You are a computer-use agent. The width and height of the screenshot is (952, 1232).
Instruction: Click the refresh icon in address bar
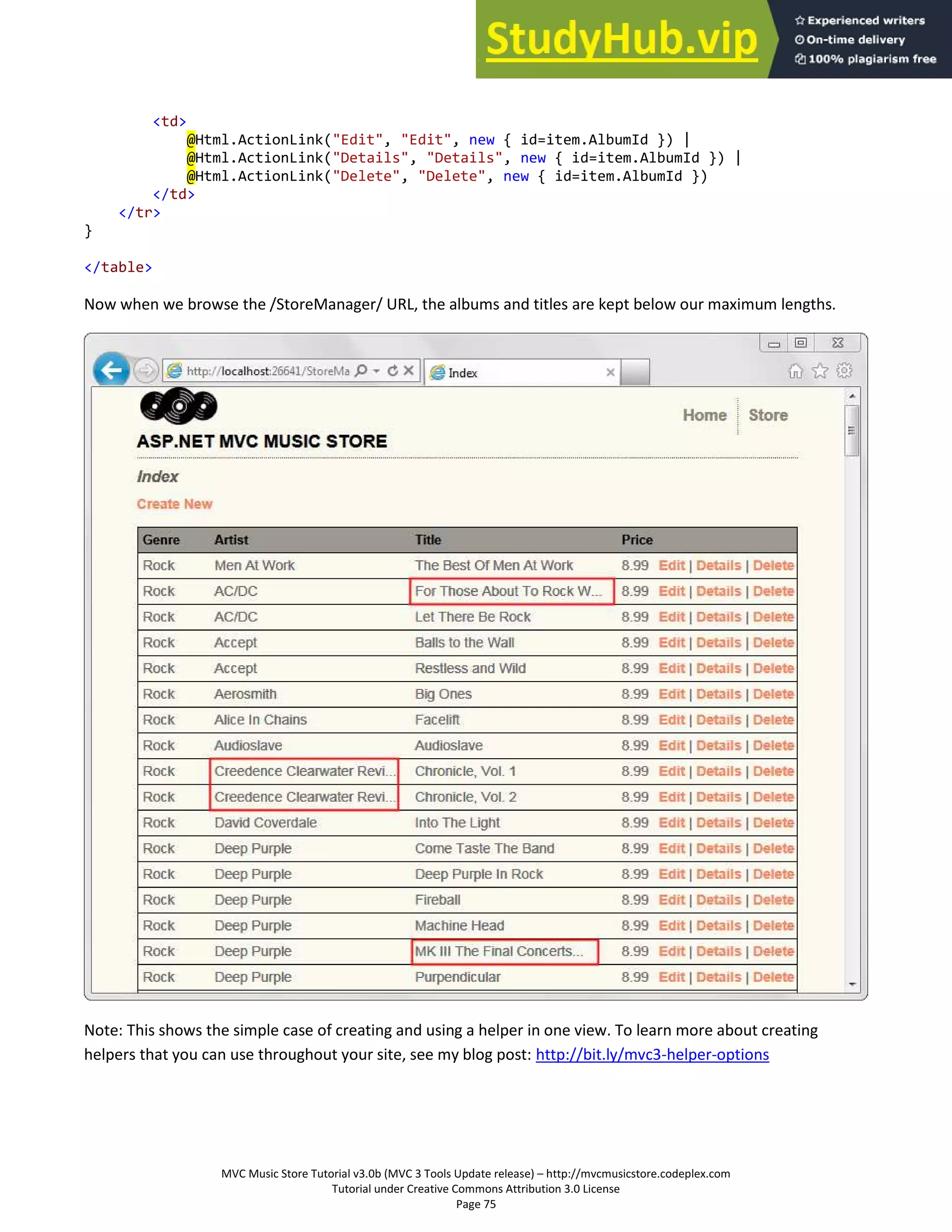point(392,371)
